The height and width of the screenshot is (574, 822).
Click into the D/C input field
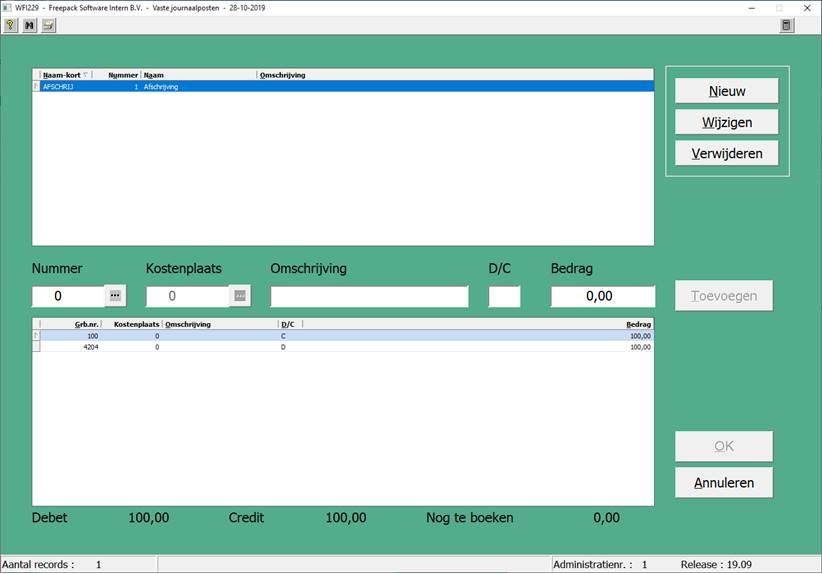[504, 297]
